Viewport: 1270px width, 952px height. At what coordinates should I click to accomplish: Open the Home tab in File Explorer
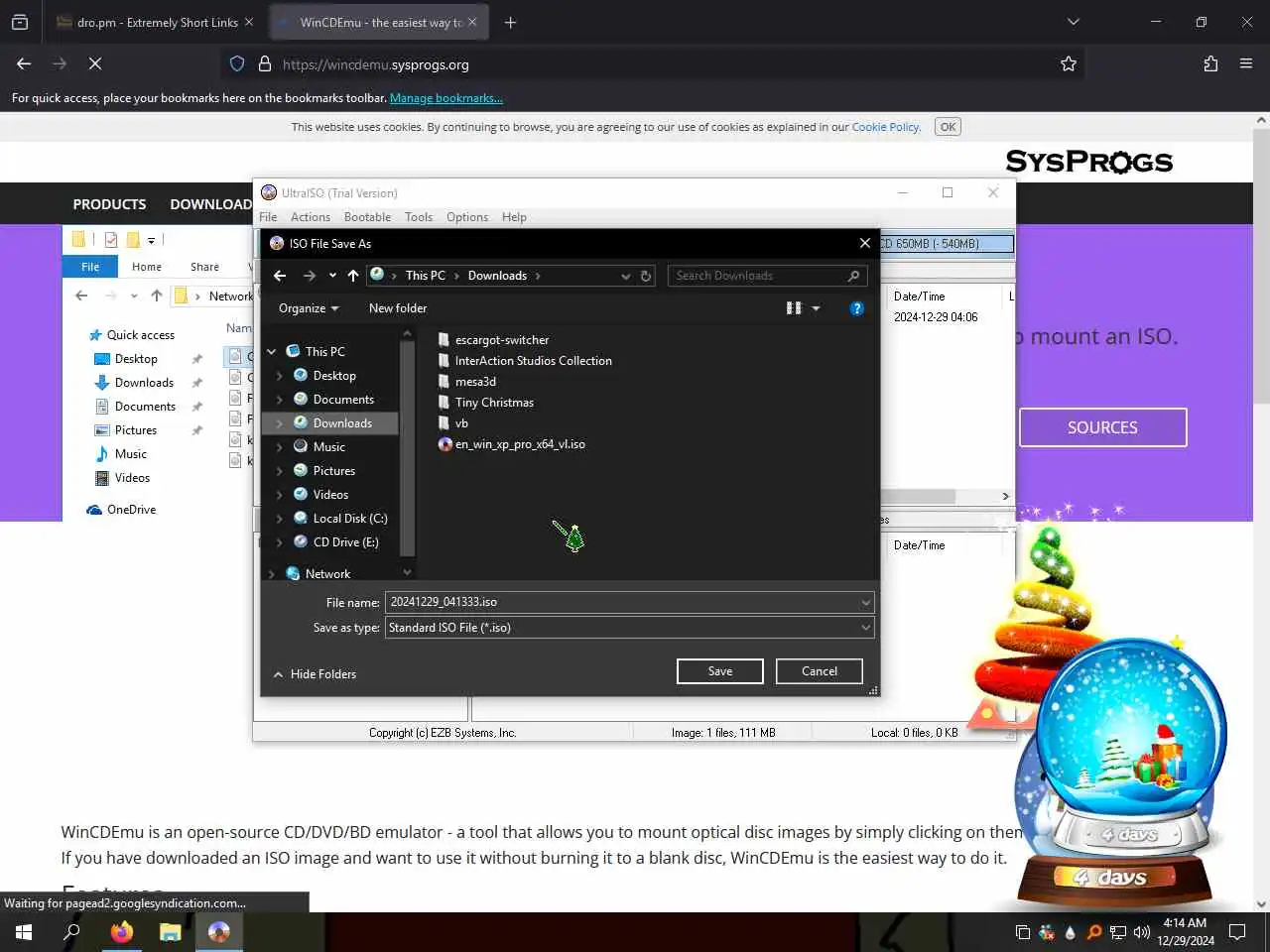pos(147,267)
